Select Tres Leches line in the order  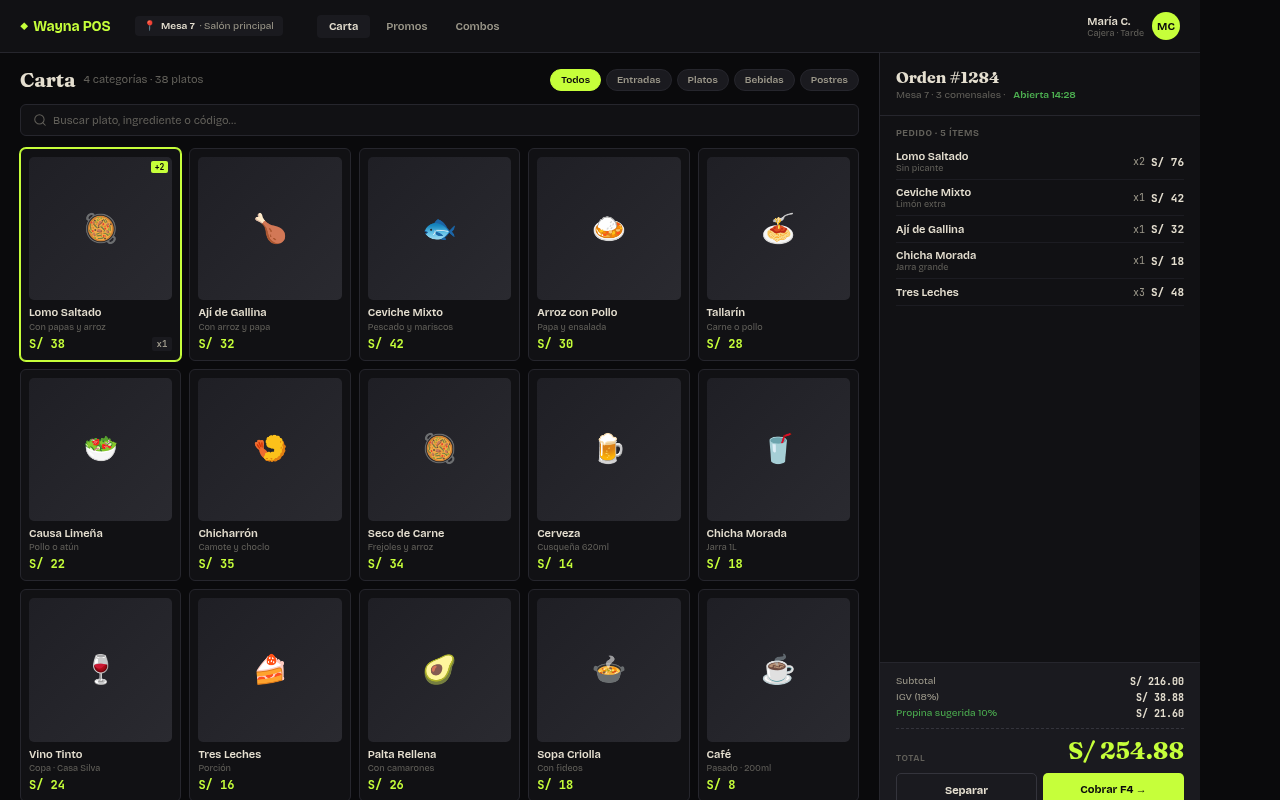(x=1040, y=292)
